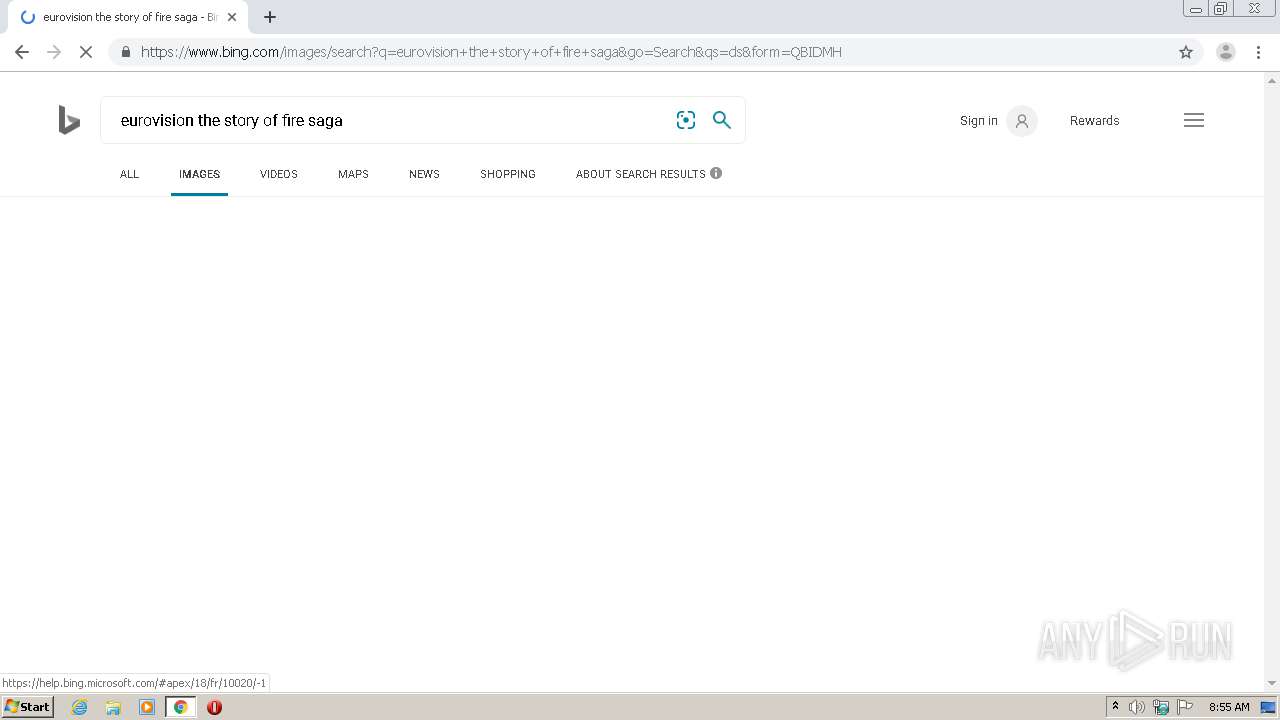Image resolution: width=1280 pixels, height=720 pixels.
Task: Switch to the VIDEOS tab
Action: [x=279, y=174]
